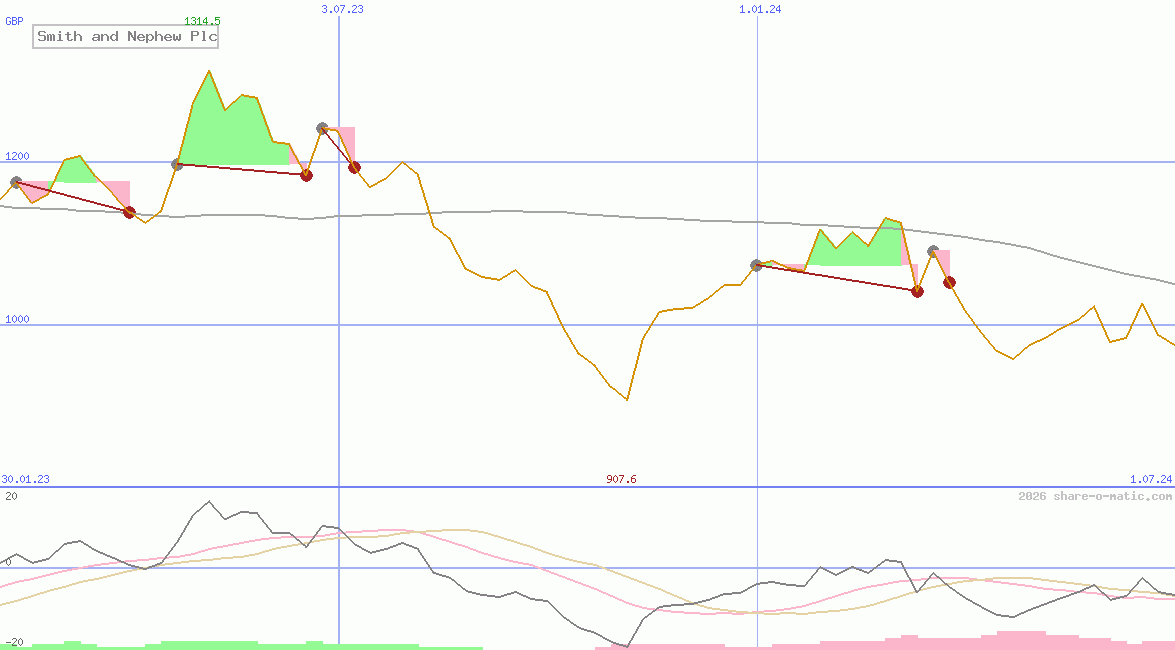
Task: Select the gray entry marker starting the late-2023 trade
Action: (x=757, y=264)
